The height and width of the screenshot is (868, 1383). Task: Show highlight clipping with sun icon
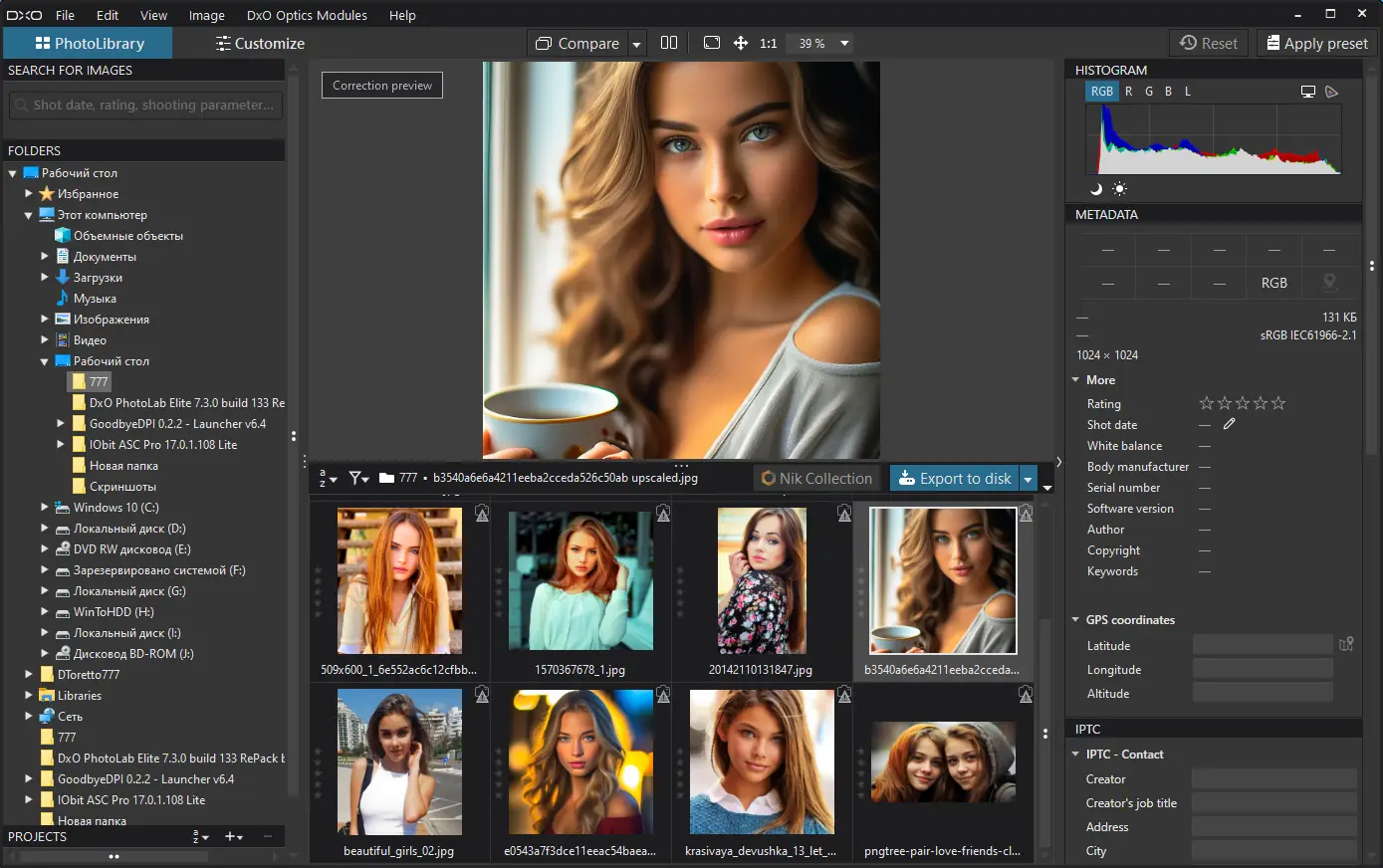tap(1120, 189)
